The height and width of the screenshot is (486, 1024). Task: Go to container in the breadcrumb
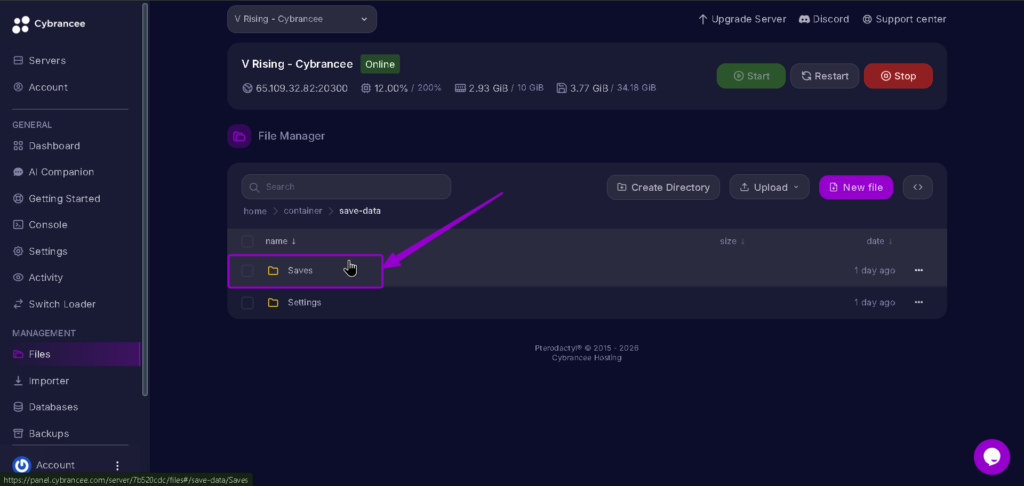coord(303,211)
